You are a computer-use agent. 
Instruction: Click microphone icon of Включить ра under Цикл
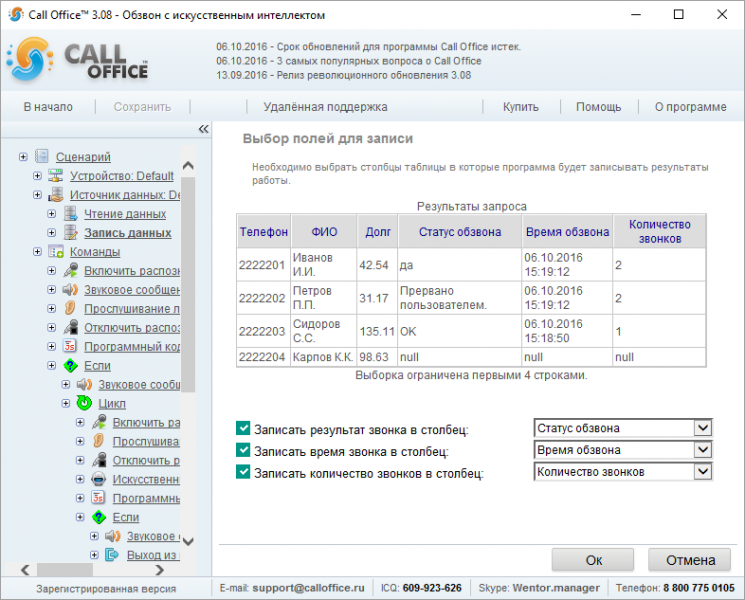coord(99,422)
